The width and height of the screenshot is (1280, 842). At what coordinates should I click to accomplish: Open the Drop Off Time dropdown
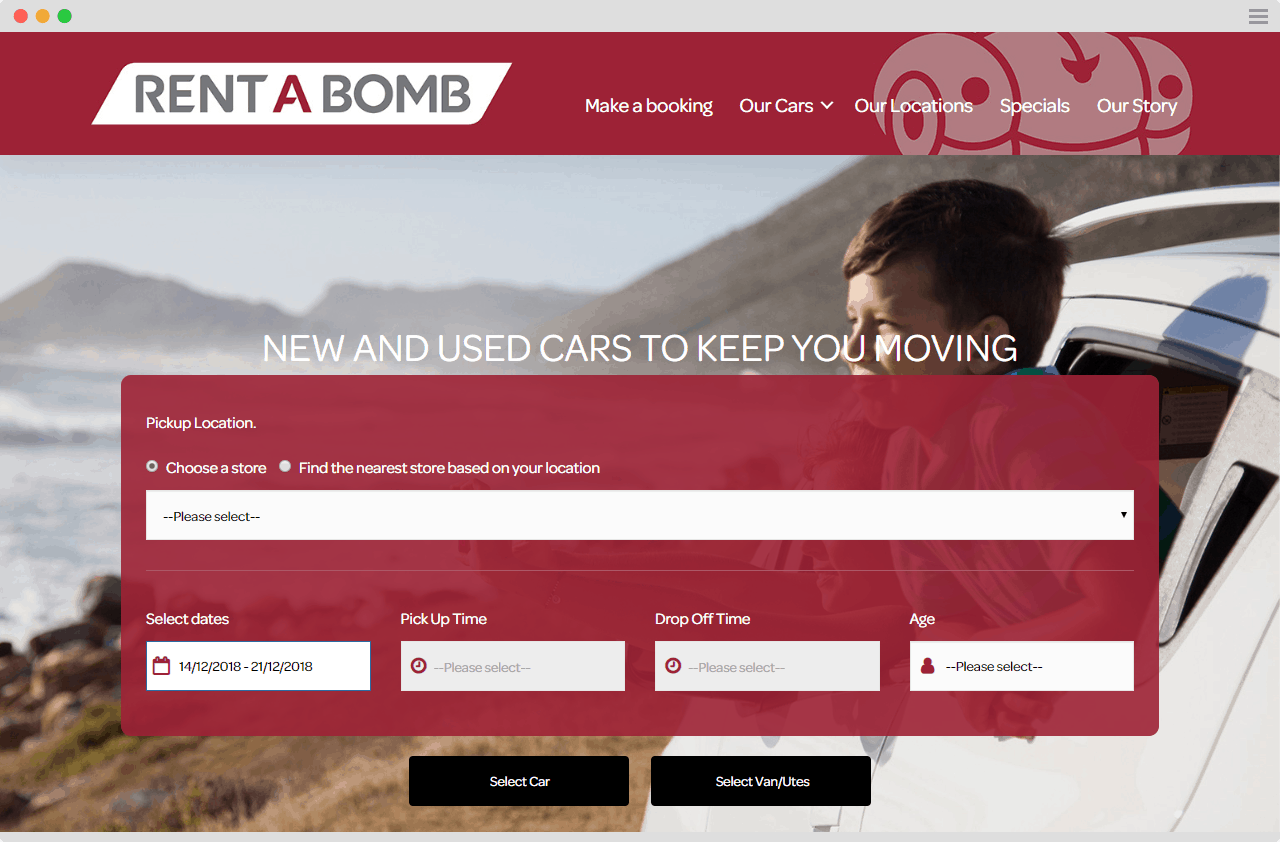[x=767, y=666]
